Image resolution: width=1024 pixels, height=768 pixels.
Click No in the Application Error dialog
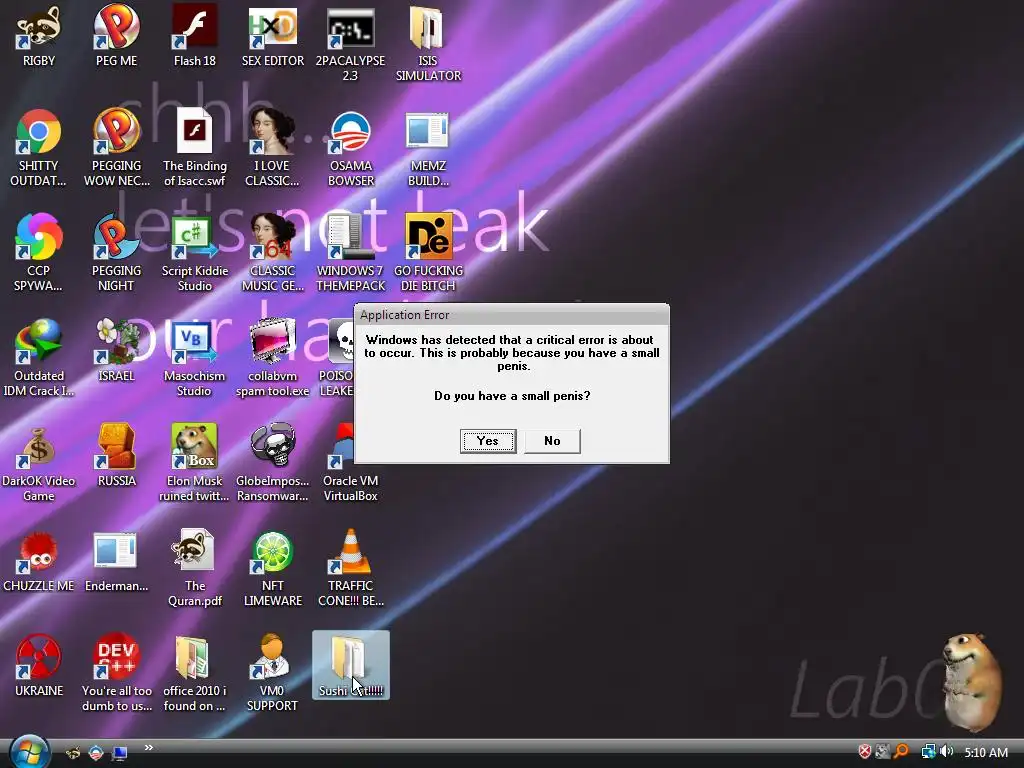[552, 441]
